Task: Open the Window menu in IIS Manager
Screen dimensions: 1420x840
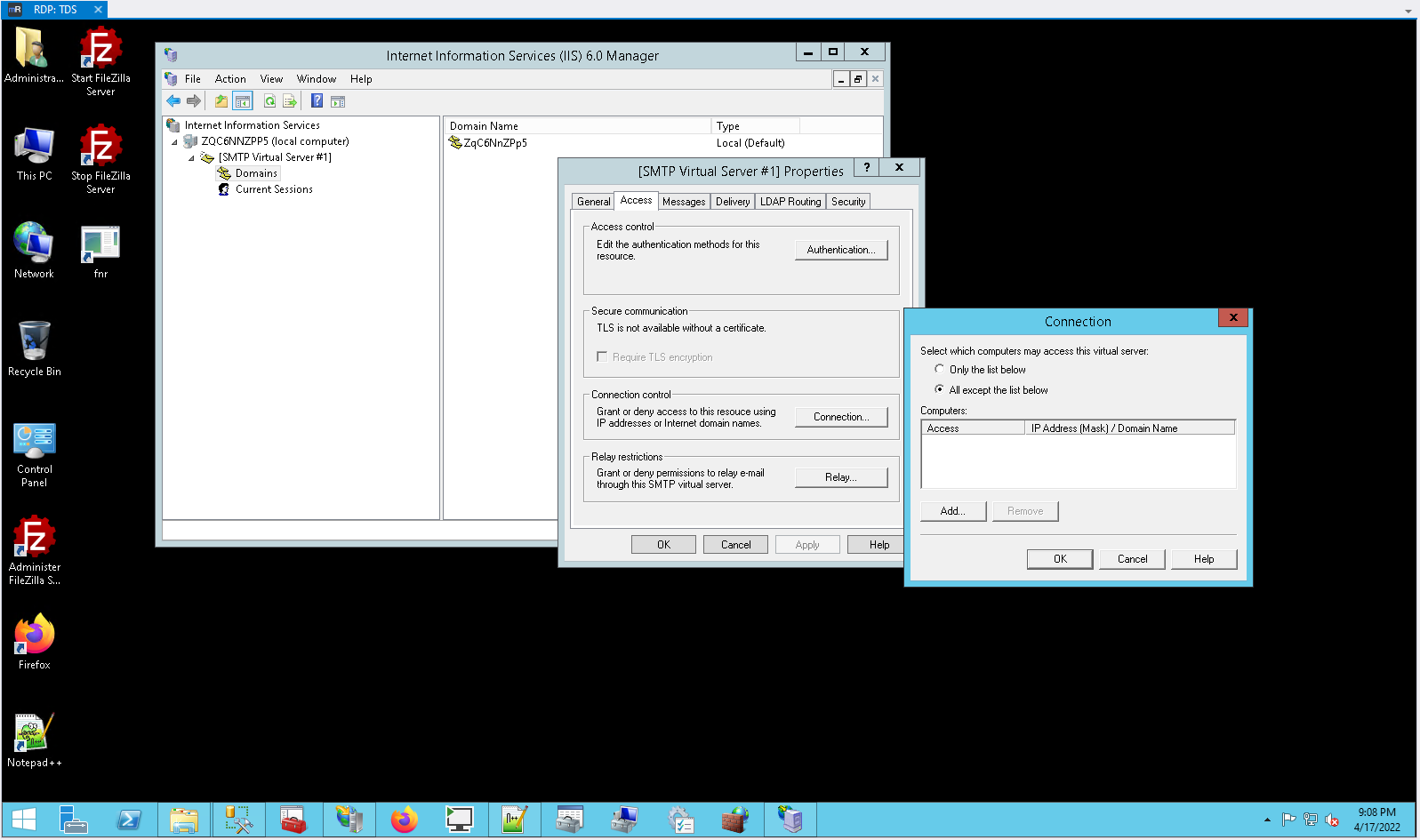Action: click(317, 79)
